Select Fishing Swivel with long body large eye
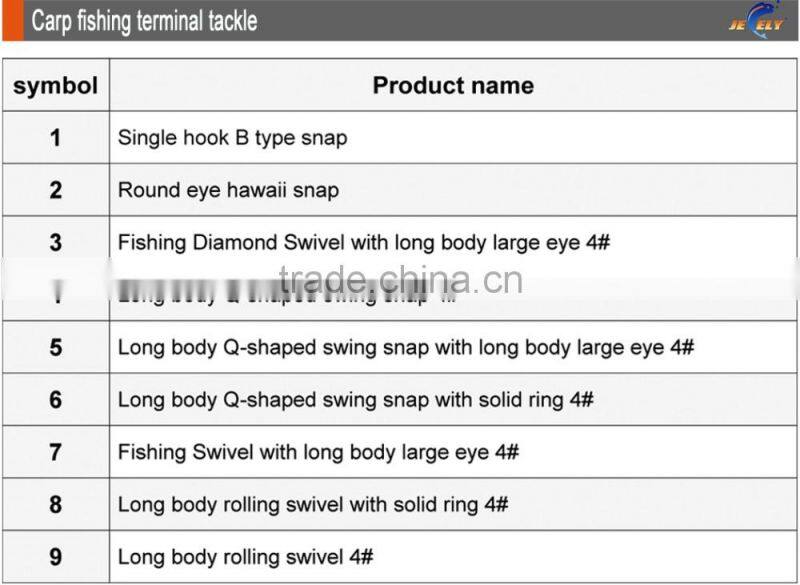 [x=318, y=452]
